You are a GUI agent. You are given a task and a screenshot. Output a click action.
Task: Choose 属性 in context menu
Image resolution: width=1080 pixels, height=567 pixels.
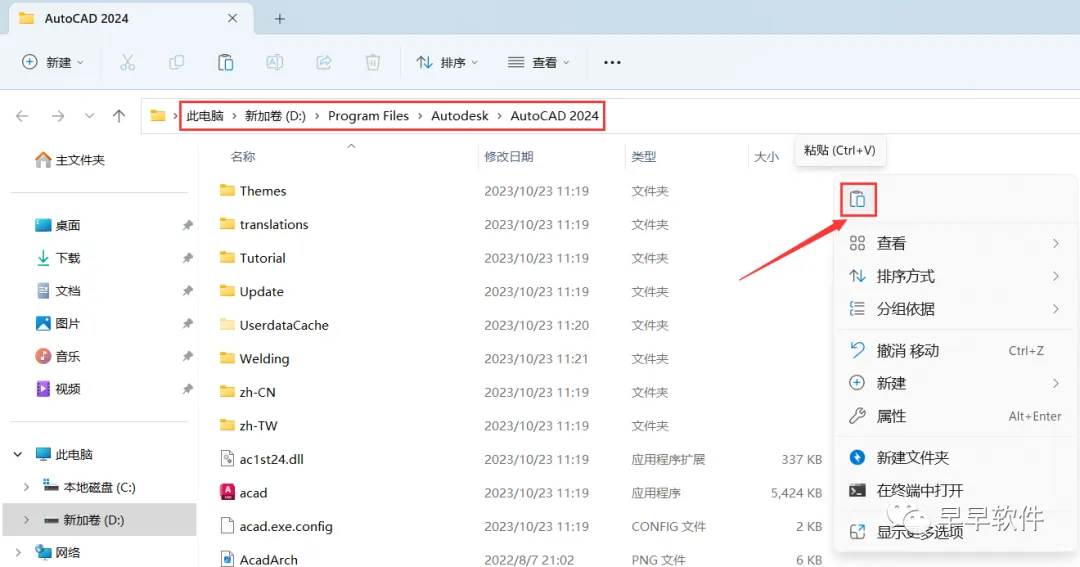[955, 416]
